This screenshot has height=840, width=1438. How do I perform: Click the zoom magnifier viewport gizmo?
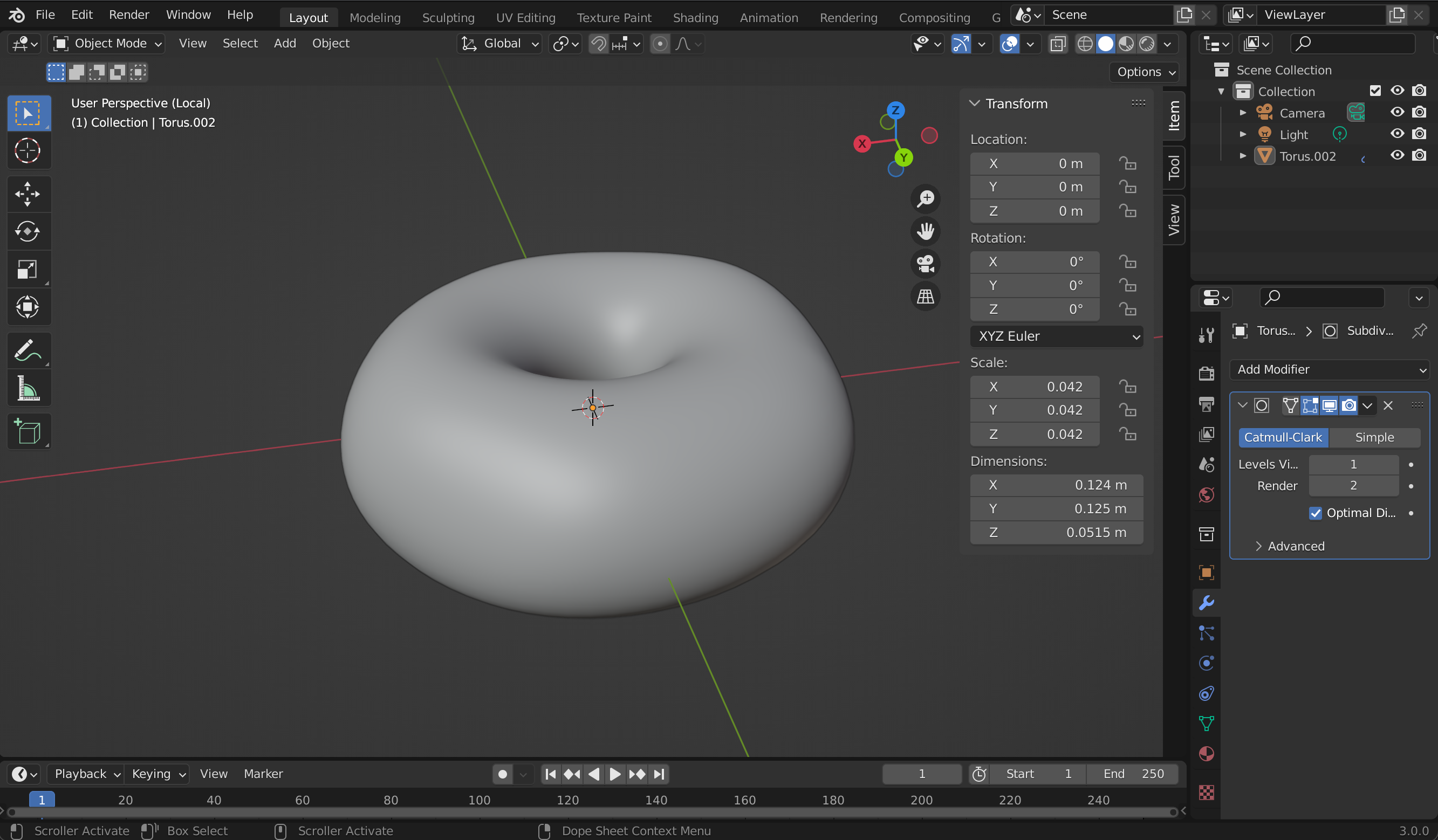pos(926,198)
